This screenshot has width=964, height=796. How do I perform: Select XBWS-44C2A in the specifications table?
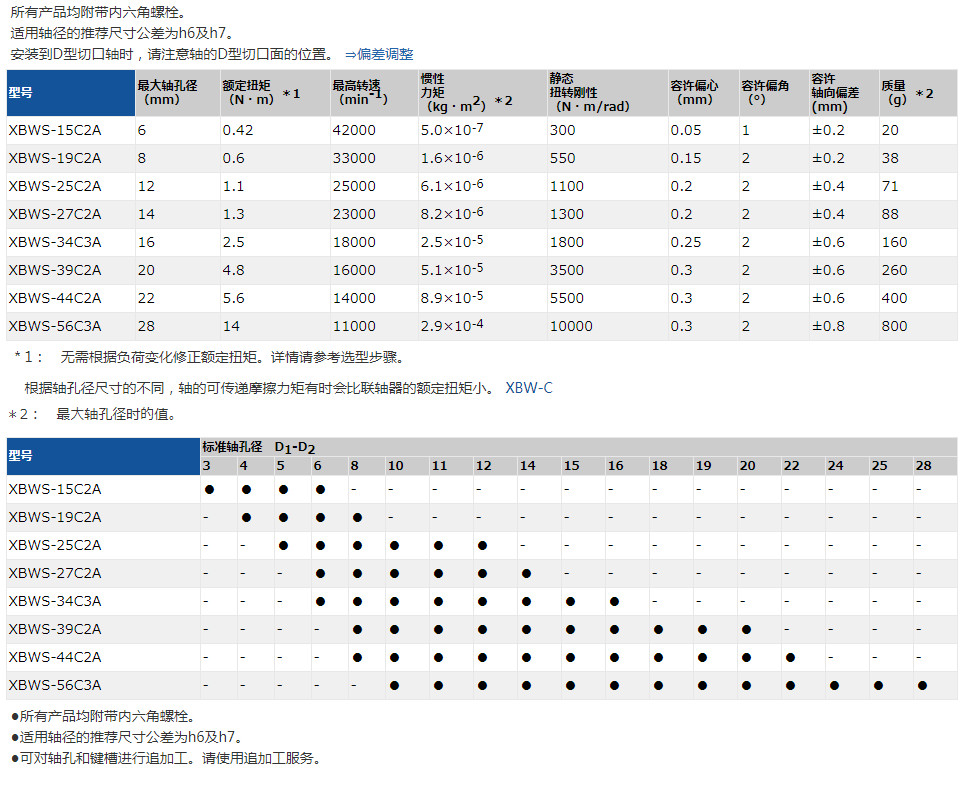pyautogui.click(x=55, y=298)
